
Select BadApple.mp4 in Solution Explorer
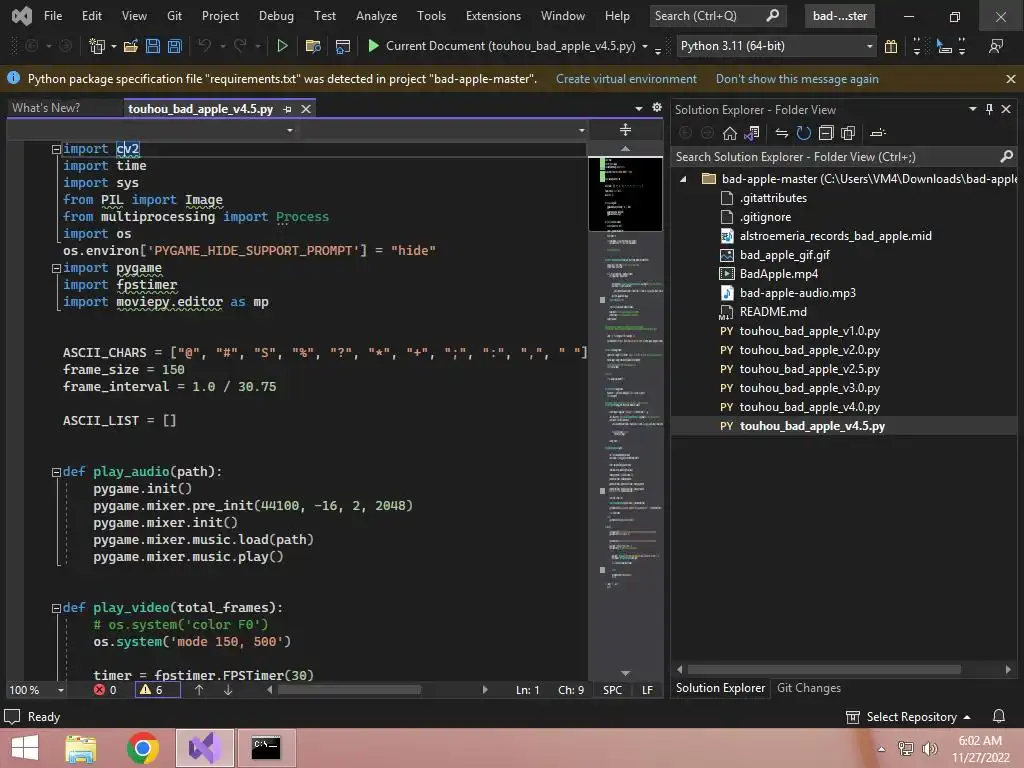pos(778,274)
